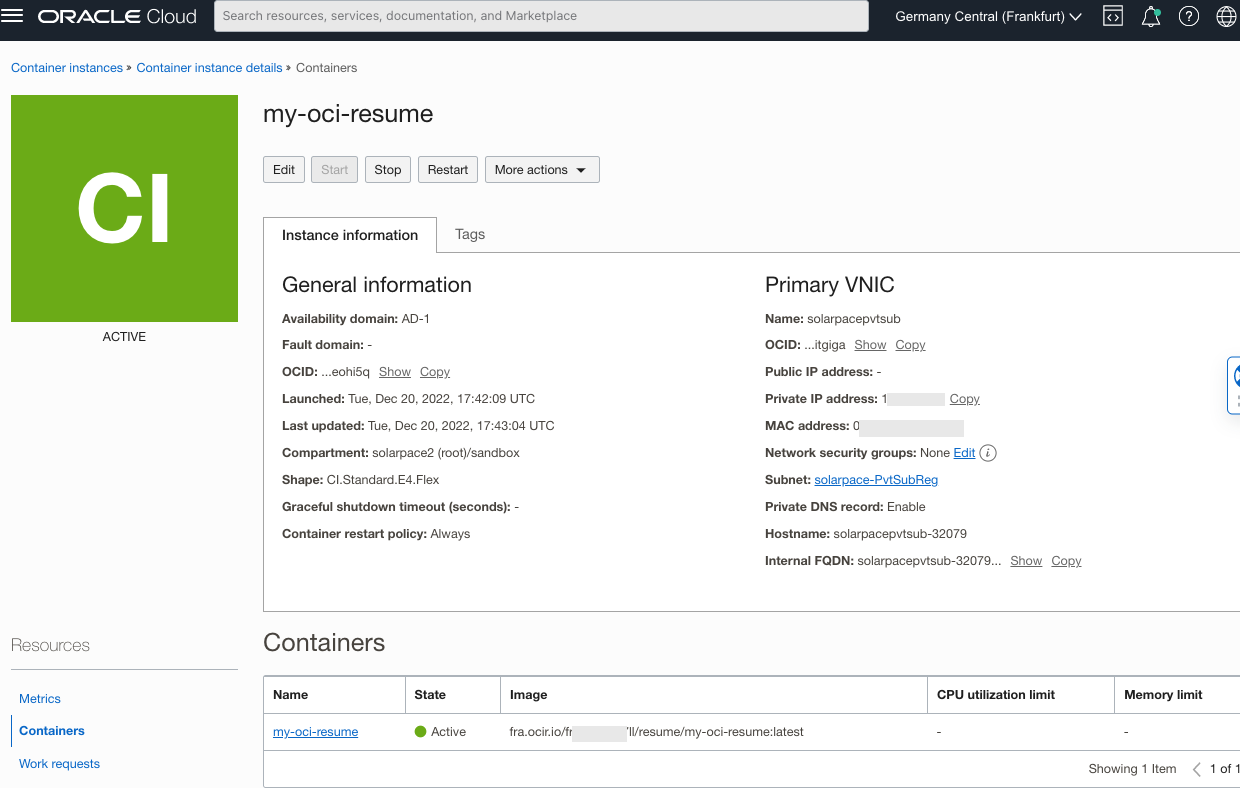Click the Compartment solarpace2 (root)/sandbox value
The image size is (1240, 788).
tap(446, 453)
